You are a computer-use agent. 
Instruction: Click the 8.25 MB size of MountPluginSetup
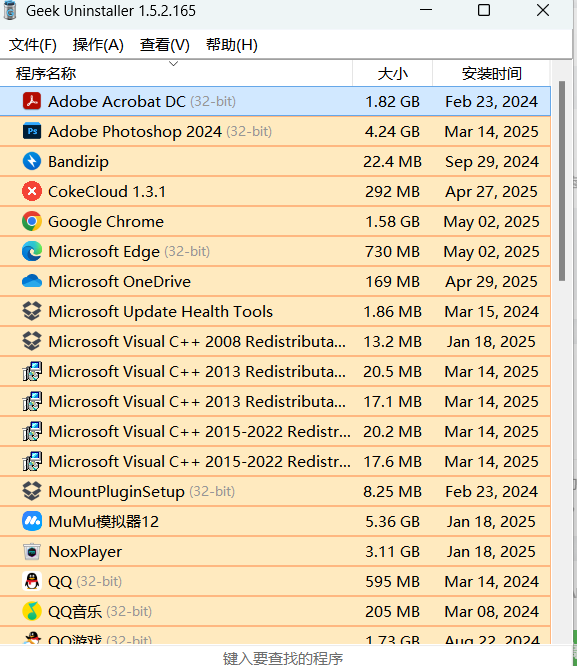click(x=393, y=491)
